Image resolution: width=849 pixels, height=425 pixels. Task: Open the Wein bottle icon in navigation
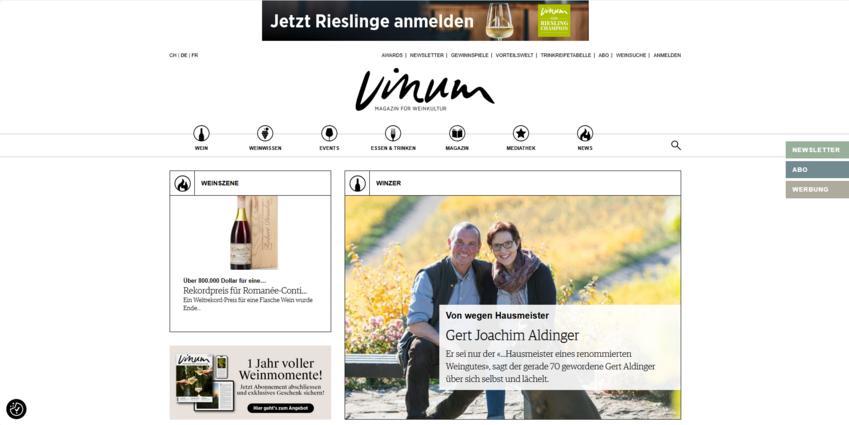click(x=201, y=133)
